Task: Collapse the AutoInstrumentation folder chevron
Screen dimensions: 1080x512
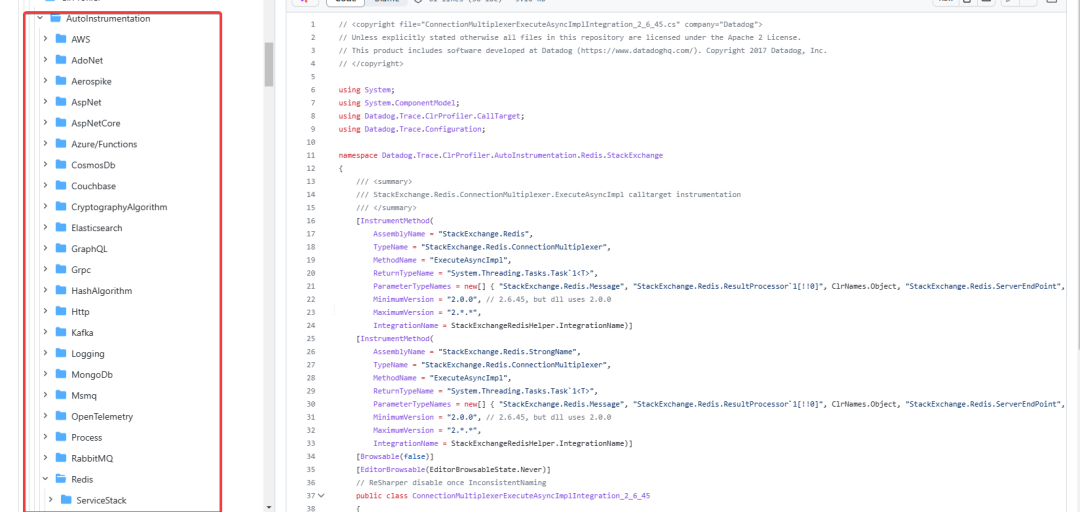Action: click(x=40, y=19)
